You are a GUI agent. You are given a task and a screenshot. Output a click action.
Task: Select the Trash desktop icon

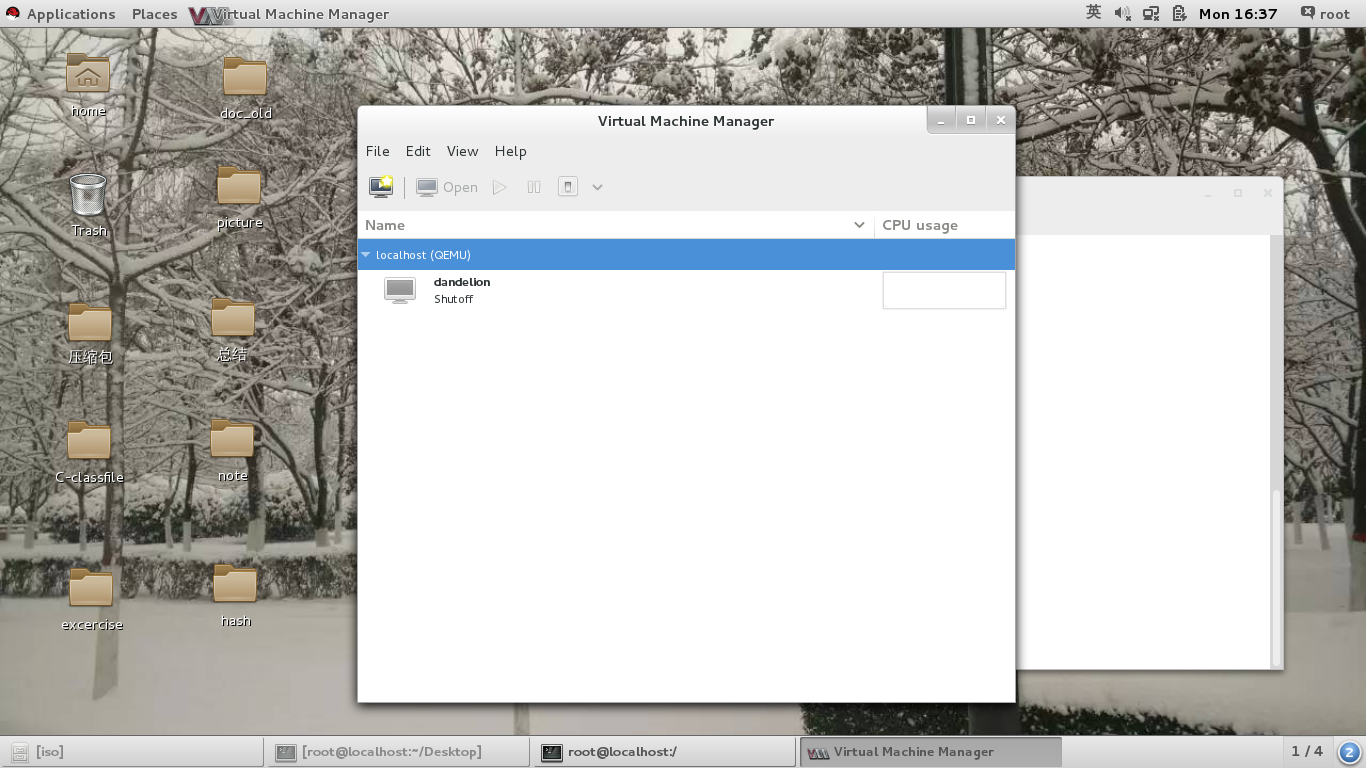88,204
